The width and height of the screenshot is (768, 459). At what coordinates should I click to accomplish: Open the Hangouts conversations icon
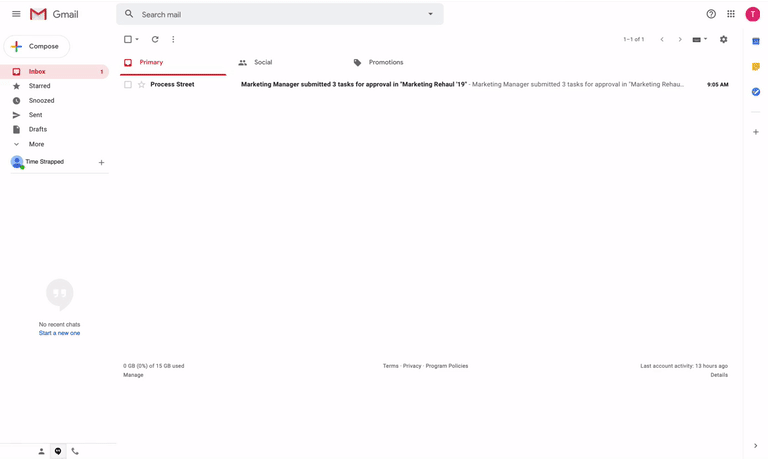click(x=58, y=451)
